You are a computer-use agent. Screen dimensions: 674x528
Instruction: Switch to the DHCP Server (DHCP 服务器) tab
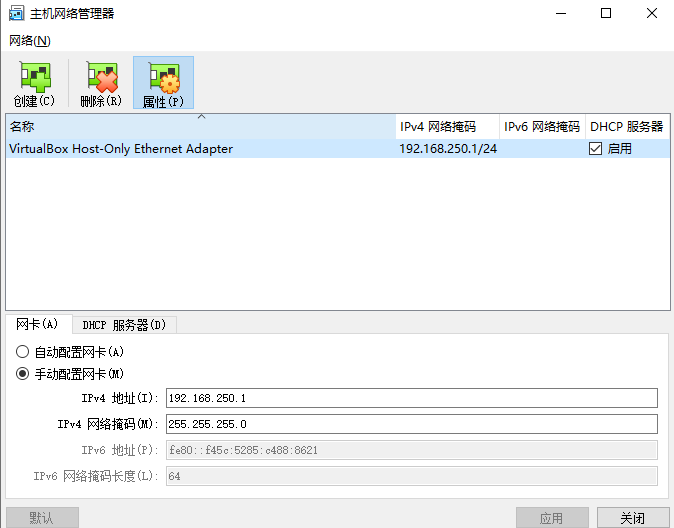click(x=124, y=325)
